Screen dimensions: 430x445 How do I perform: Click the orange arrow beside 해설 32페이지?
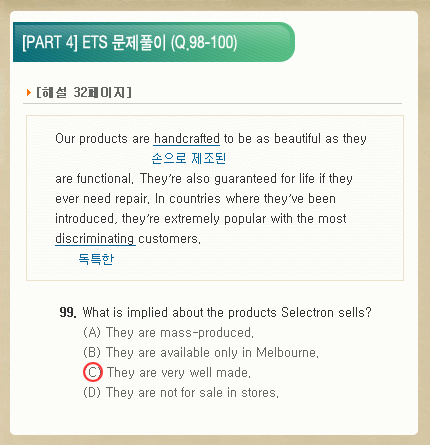pyautogui.click(x=29, y=92)
